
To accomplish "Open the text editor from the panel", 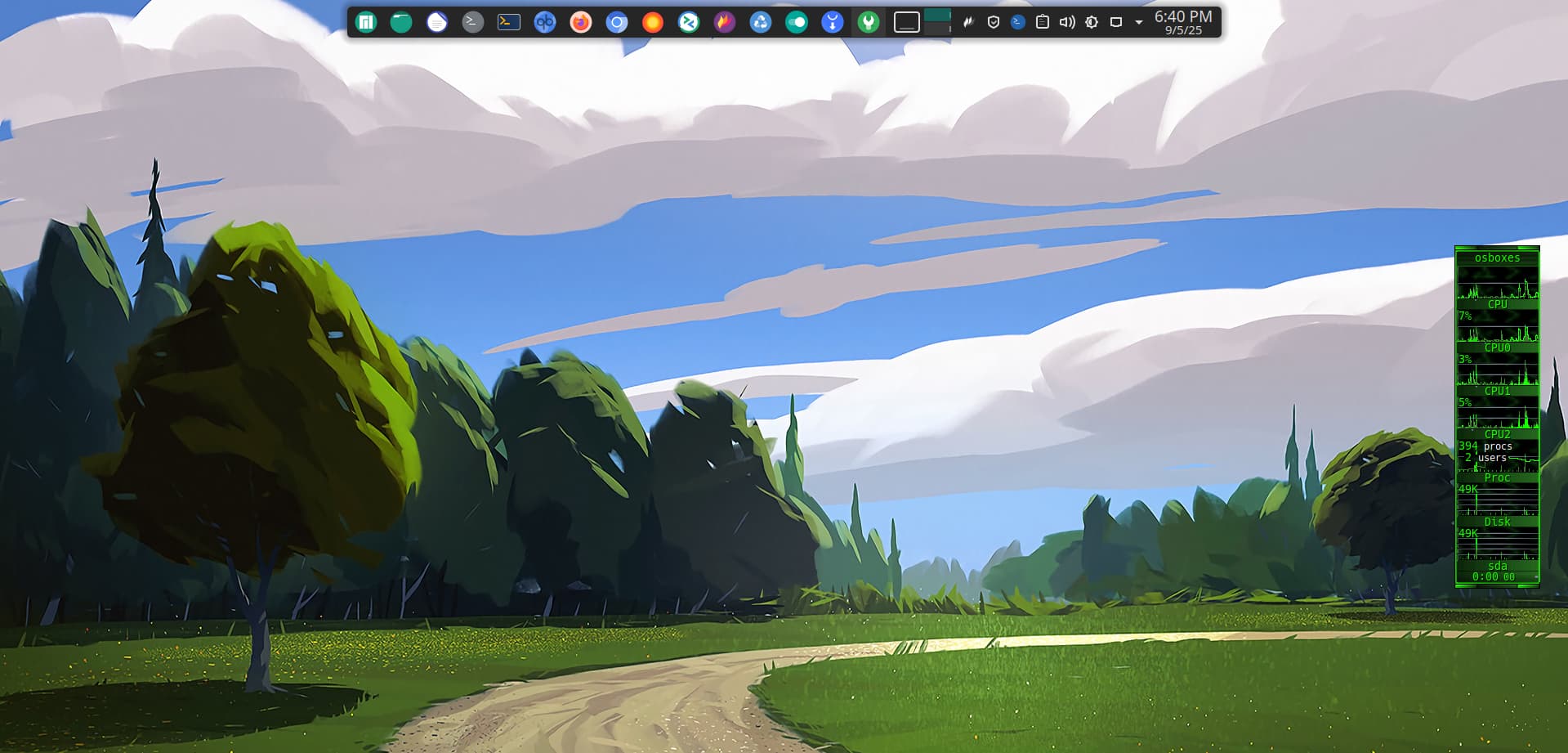I will (x=437, y=22).
